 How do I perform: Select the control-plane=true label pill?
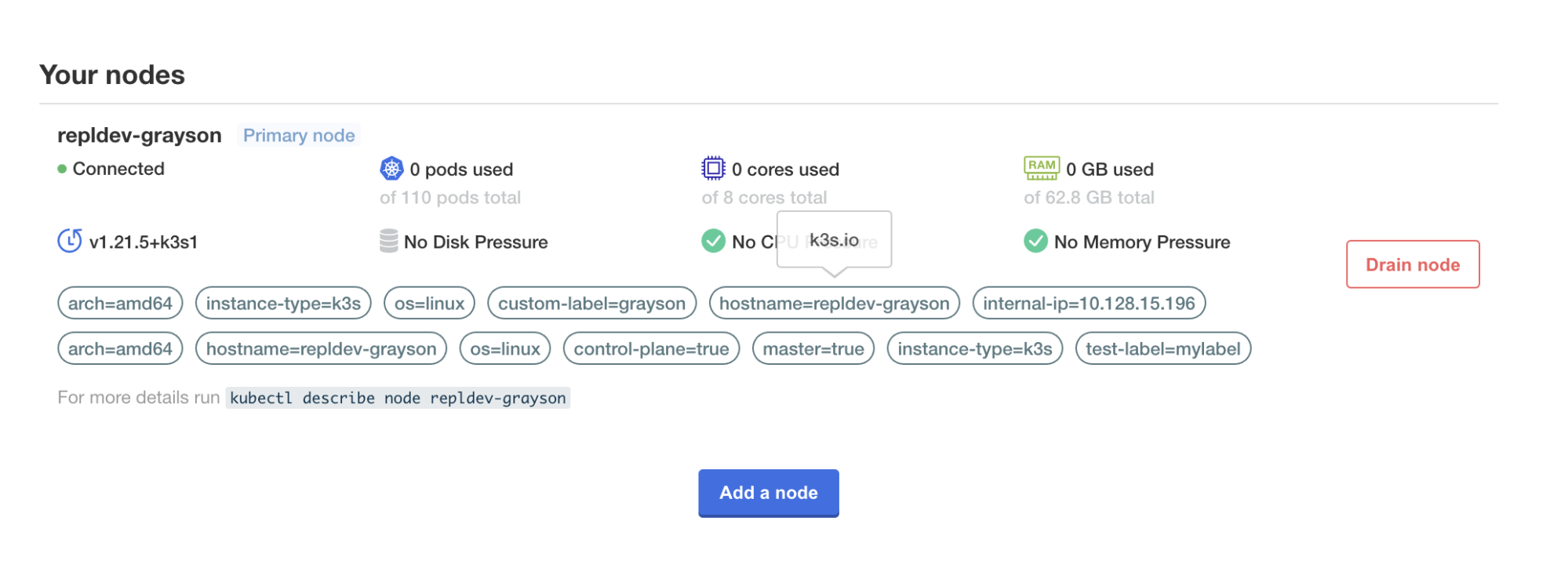point(651,349)
